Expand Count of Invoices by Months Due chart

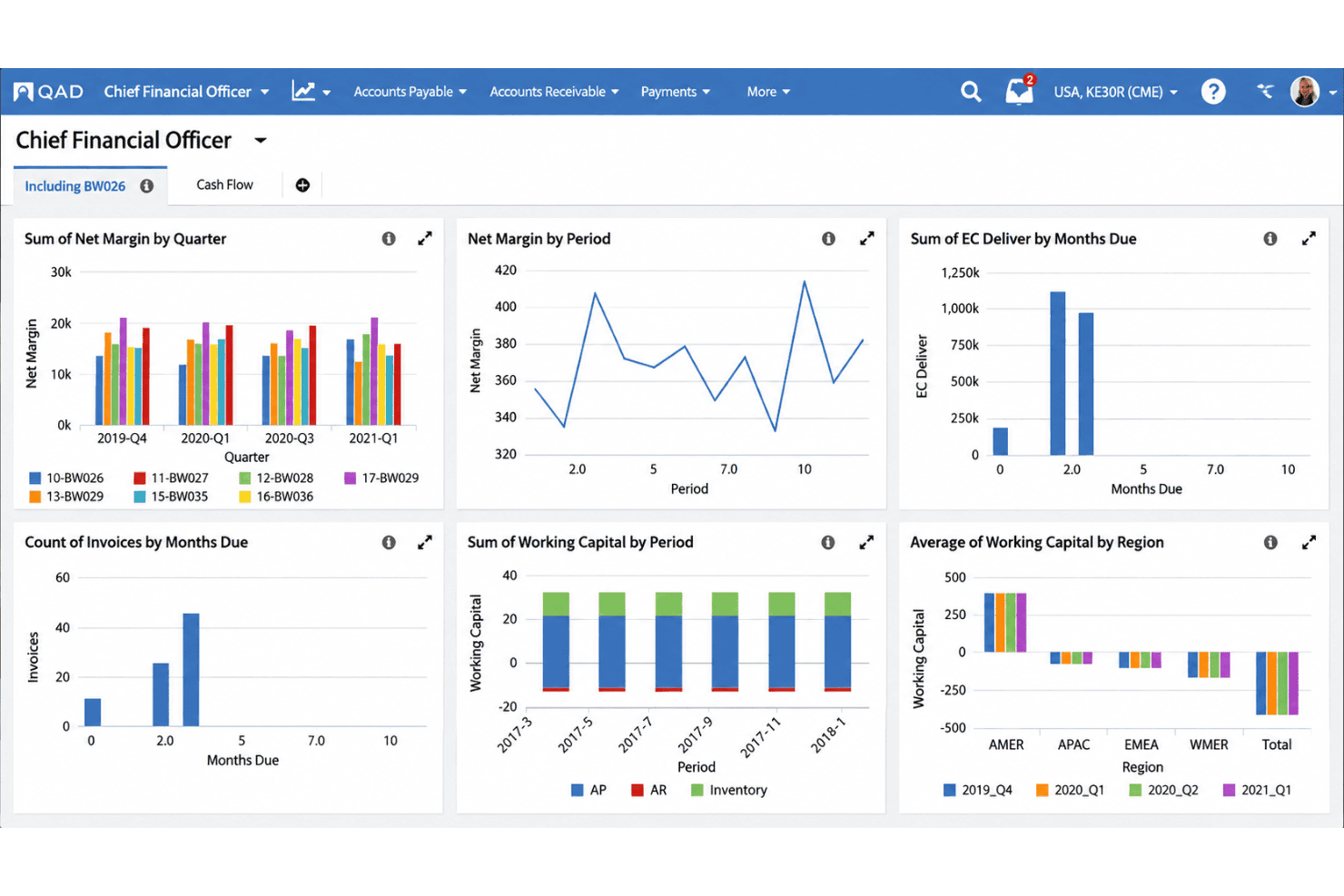coord(424,542)
